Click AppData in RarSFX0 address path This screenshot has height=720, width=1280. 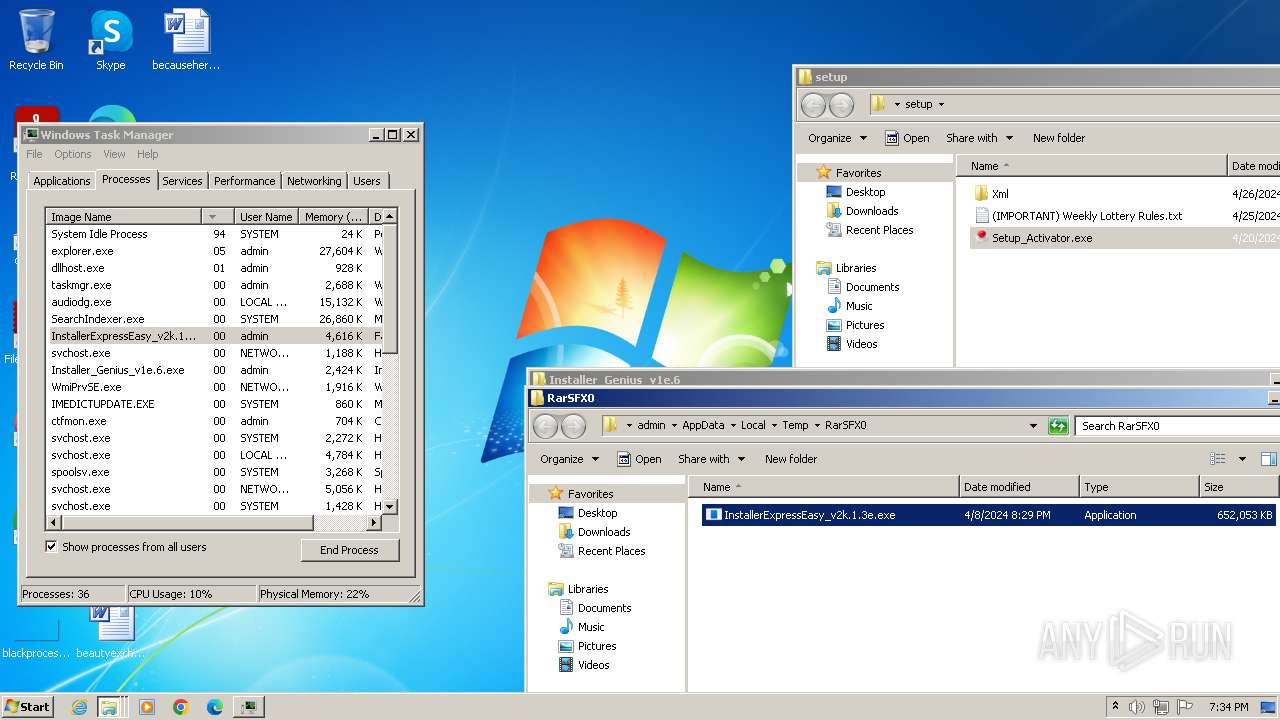[x=703, y=425]
